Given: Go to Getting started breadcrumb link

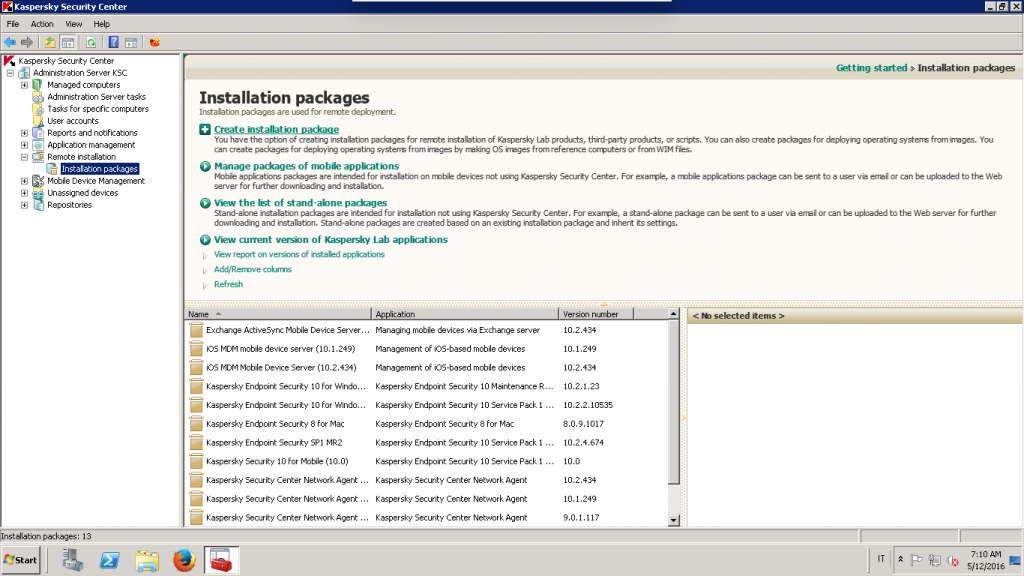Looking at the screenshot, I should click(x=872, y=68).
